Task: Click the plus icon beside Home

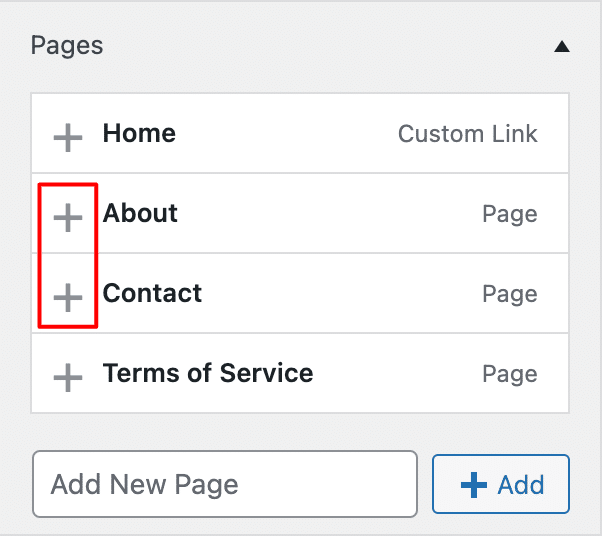Action: click(x=67, y=137)
